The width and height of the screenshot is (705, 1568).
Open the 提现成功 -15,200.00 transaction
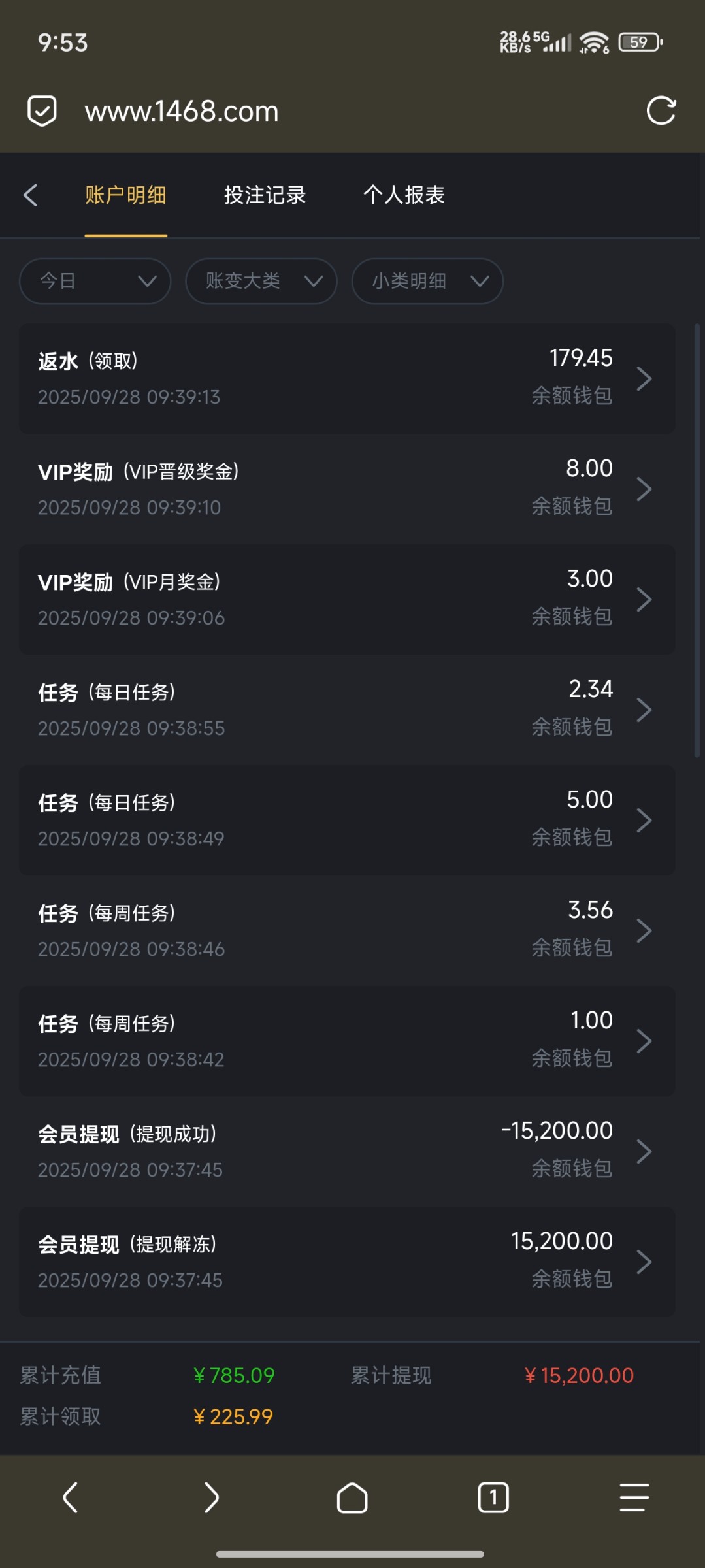346,1151
